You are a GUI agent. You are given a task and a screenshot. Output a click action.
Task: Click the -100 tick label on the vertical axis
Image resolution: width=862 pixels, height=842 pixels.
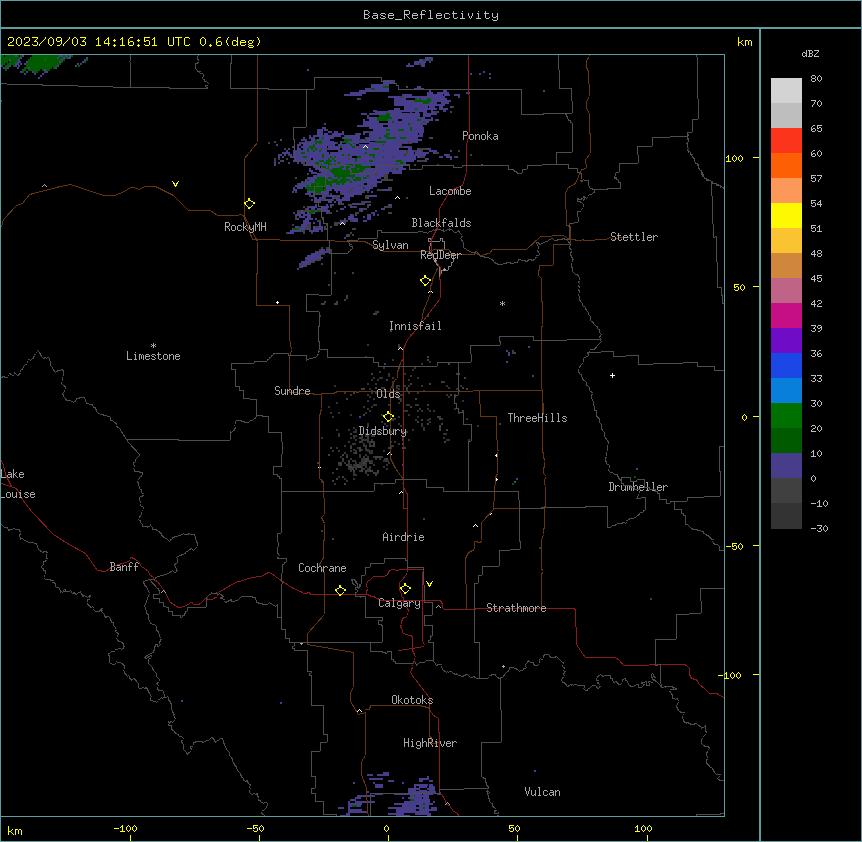coord(731,675)
